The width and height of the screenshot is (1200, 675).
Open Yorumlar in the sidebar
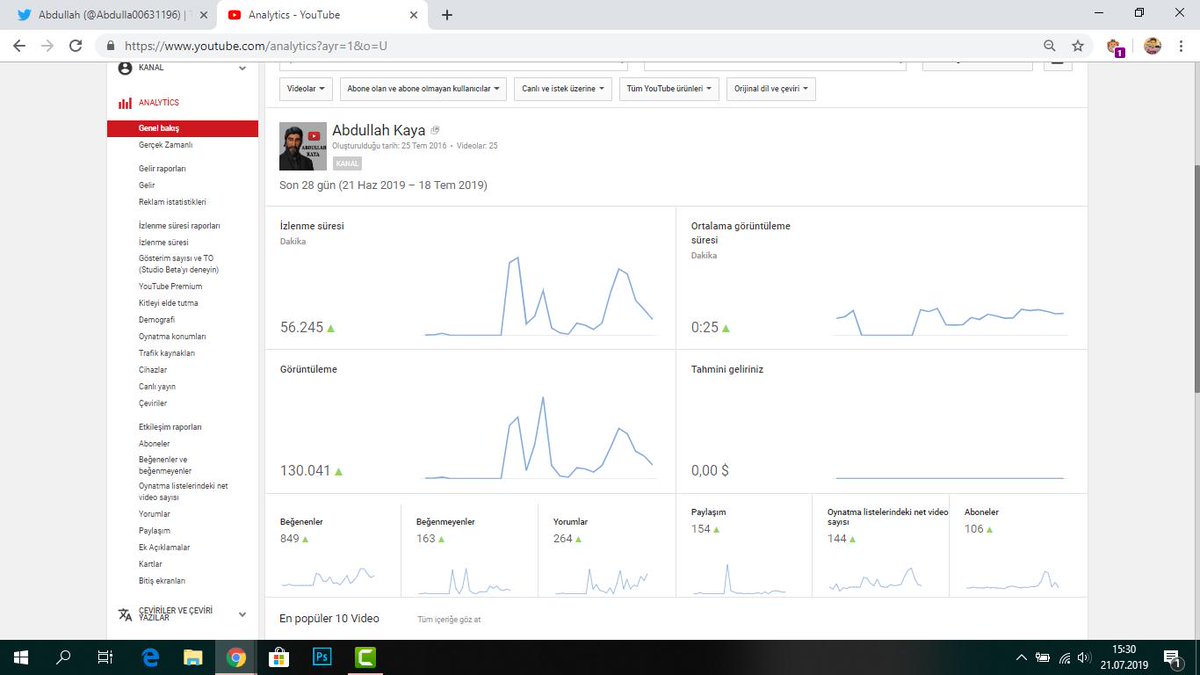tap(154, 514)
